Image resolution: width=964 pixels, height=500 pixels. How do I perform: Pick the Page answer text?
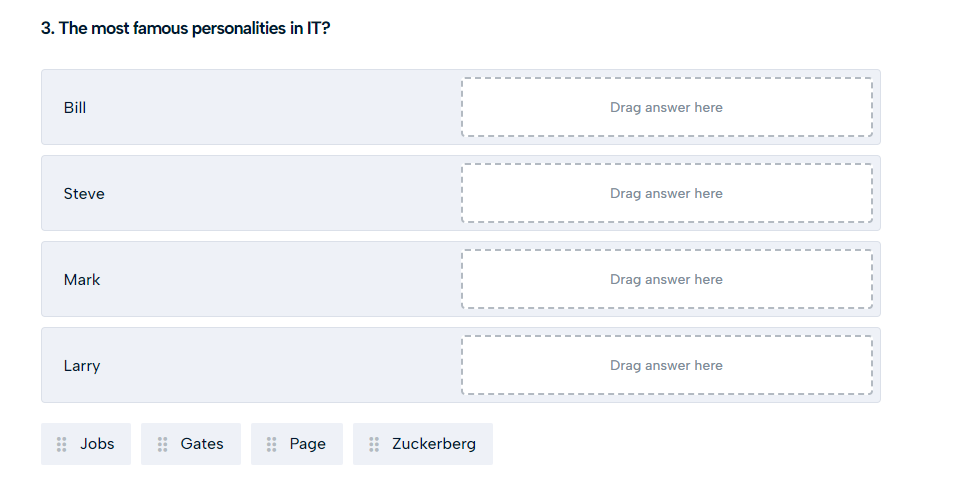click(307, 444)
